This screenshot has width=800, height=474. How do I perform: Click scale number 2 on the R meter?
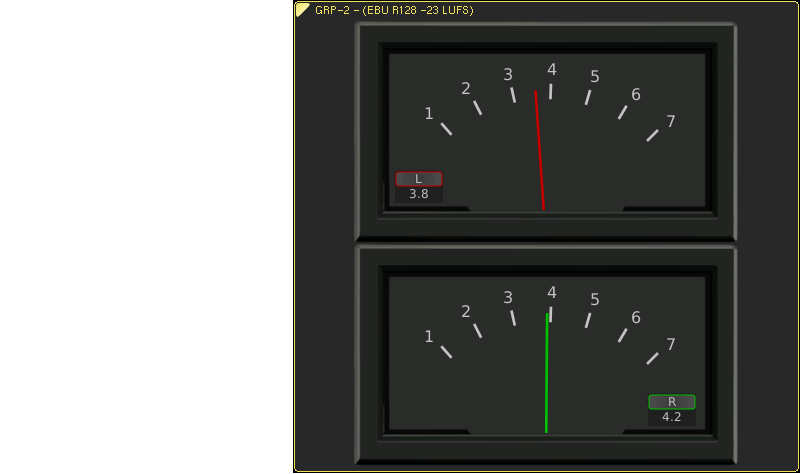[465, 312]
